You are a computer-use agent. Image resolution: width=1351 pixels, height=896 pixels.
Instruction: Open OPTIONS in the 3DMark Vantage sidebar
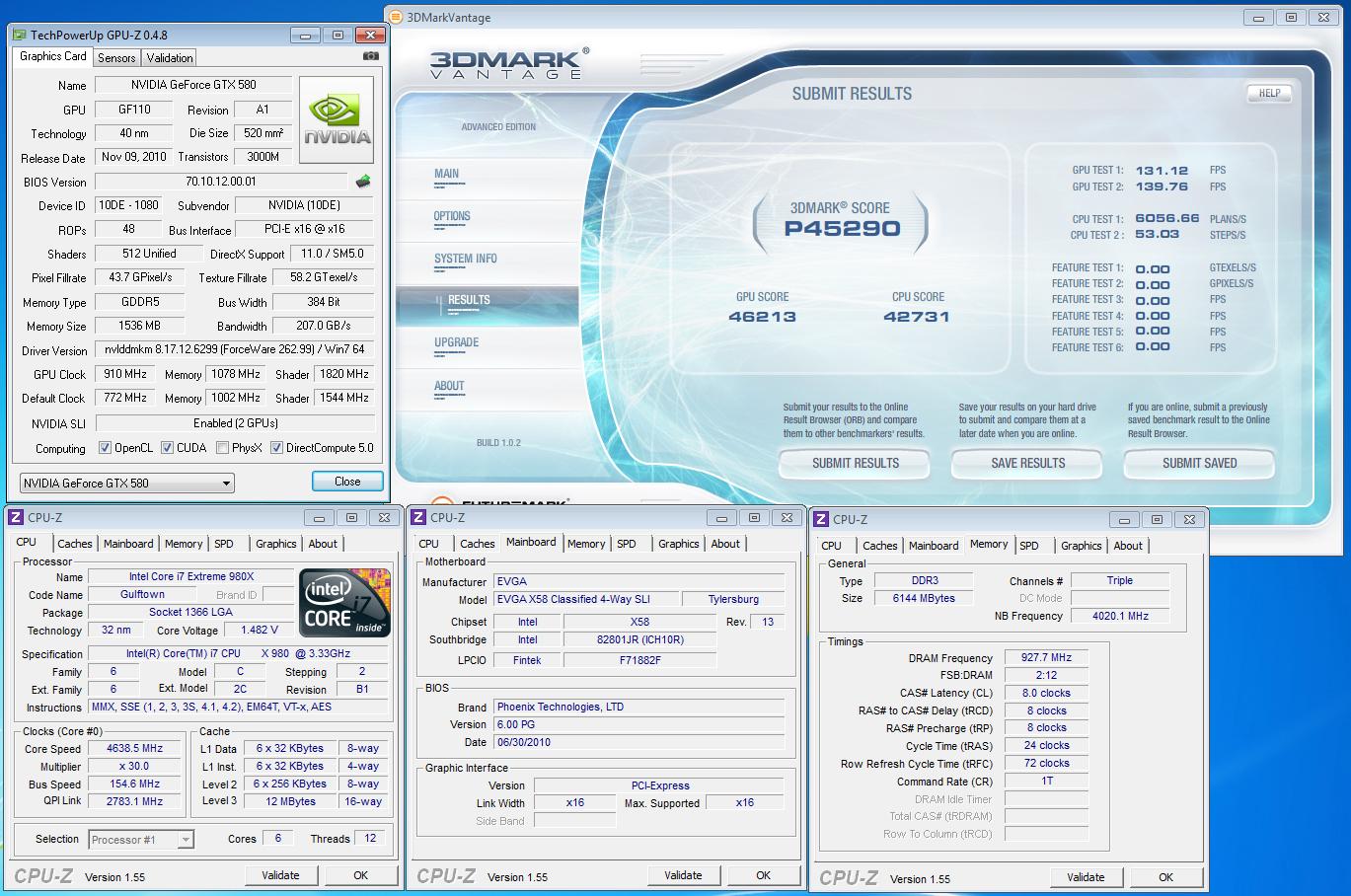452,216
